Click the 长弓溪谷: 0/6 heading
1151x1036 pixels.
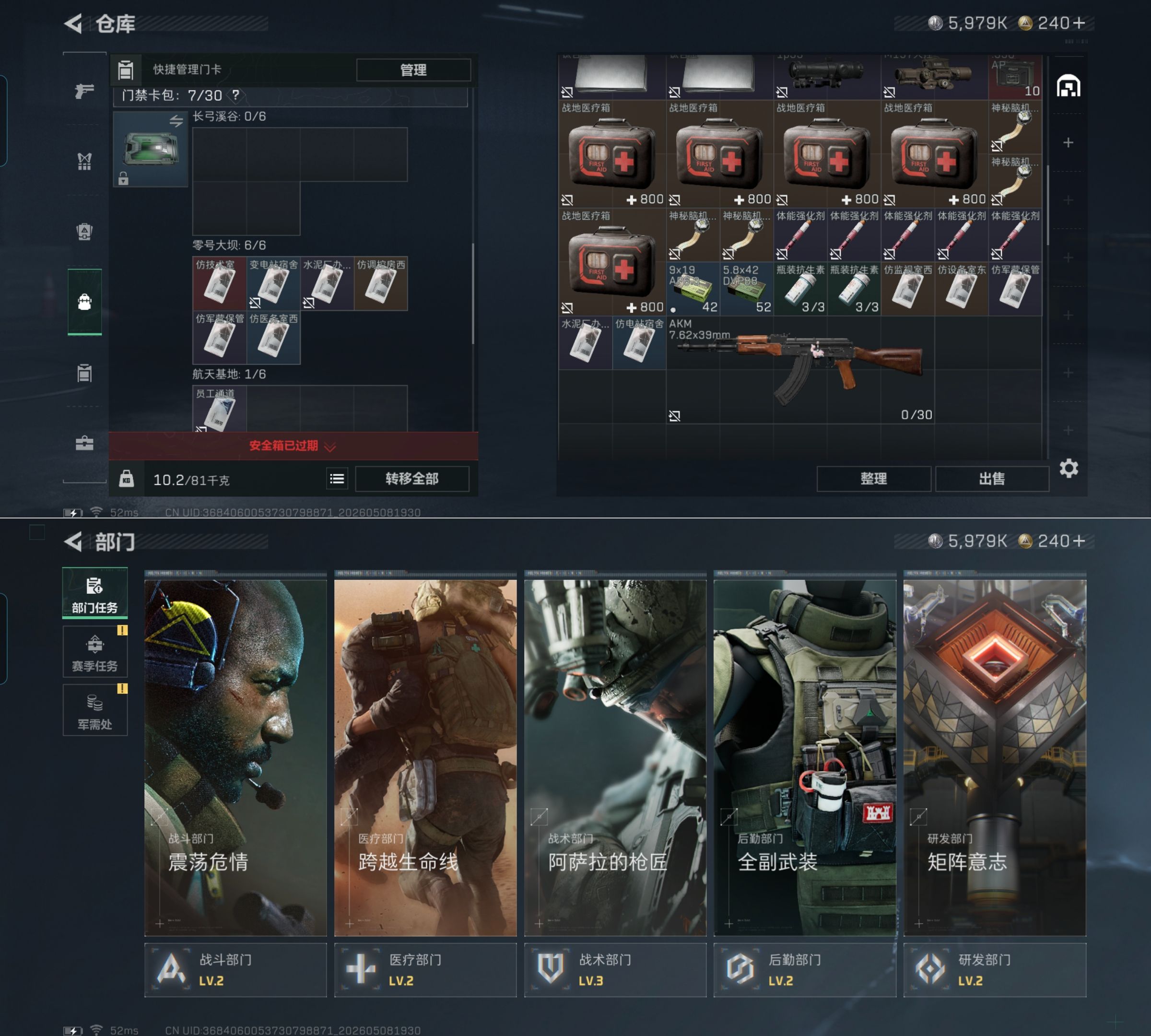[229, 117]
